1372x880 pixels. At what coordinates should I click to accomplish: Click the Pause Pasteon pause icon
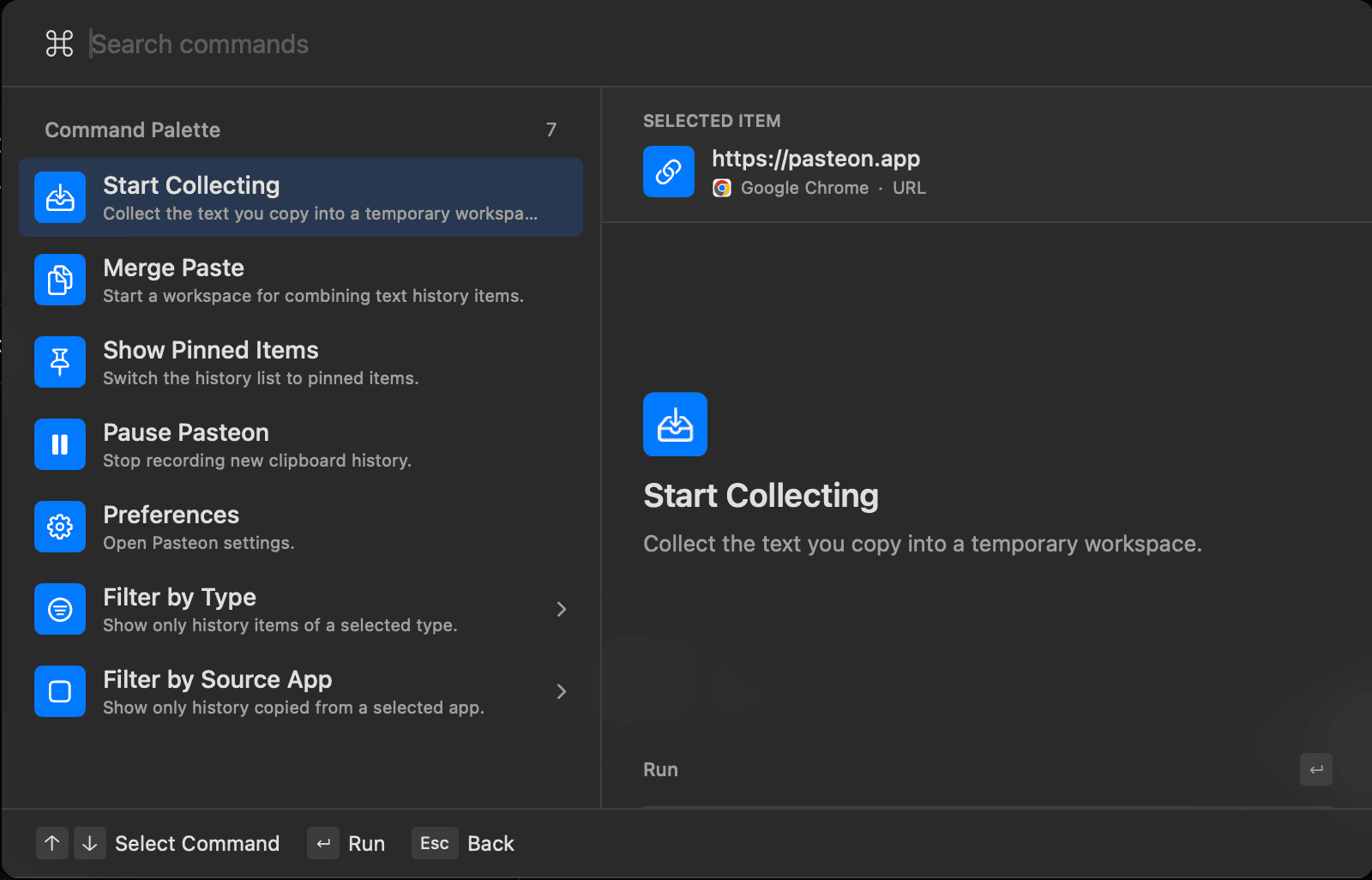[x=60, y=444]
